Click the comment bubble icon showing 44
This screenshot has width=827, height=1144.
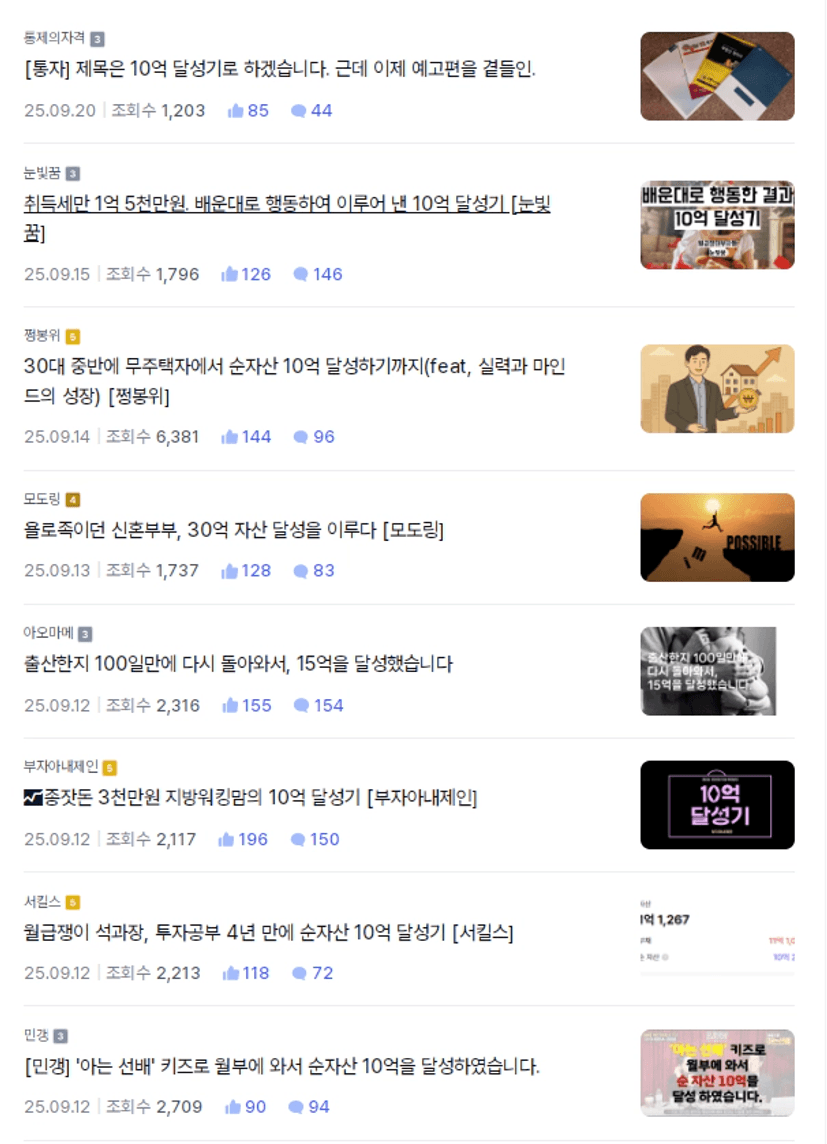click(298, 111)
